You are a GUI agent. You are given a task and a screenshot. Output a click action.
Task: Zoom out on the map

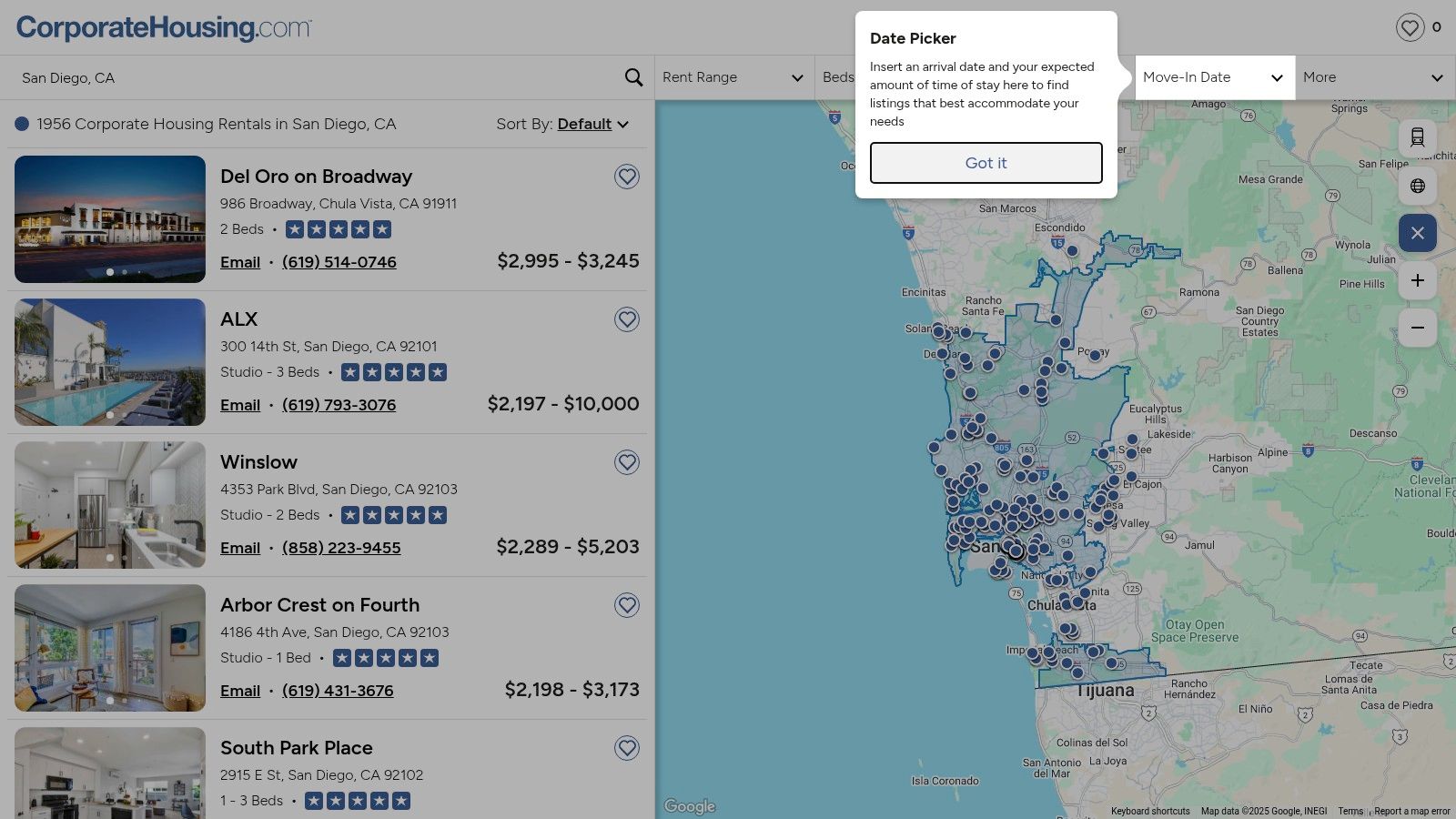coord(1418,328)
